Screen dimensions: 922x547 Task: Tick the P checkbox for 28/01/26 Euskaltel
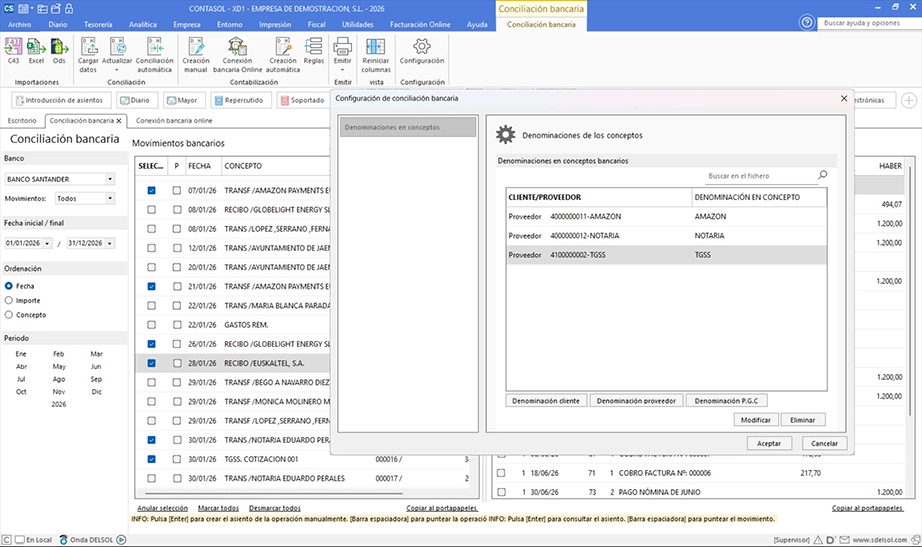[177, 363]
